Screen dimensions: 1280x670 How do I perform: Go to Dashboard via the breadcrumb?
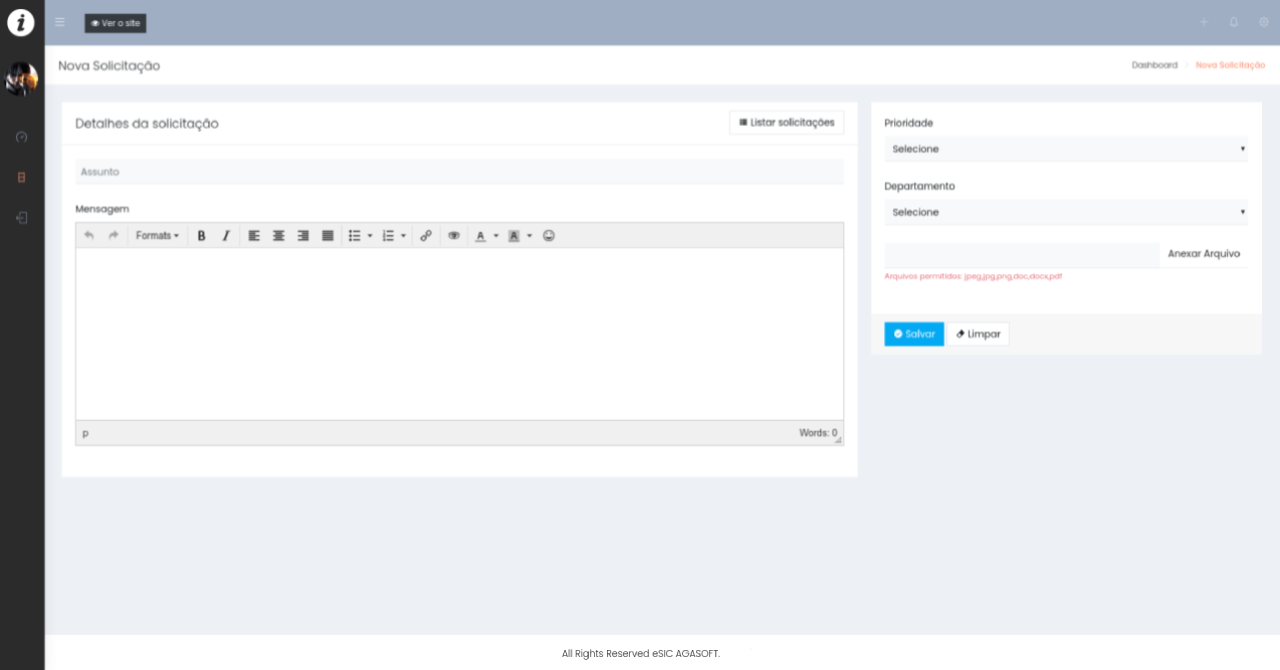(1154, 65)
